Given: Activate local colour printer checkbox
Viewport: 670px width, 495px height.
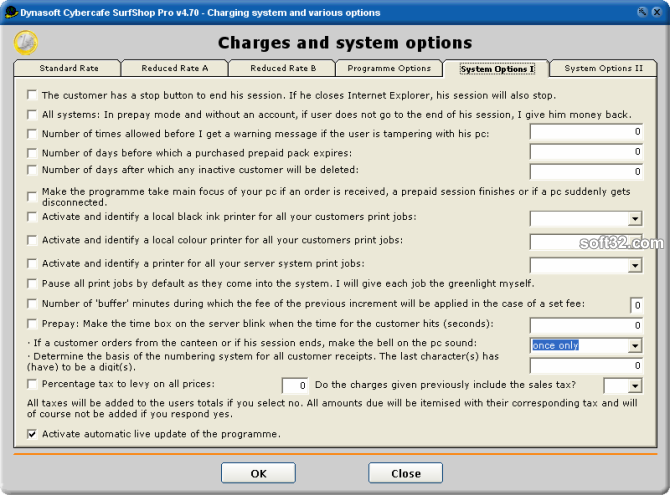Looking at the screenshot, I should pyautogui.click(x=32, y=240).
